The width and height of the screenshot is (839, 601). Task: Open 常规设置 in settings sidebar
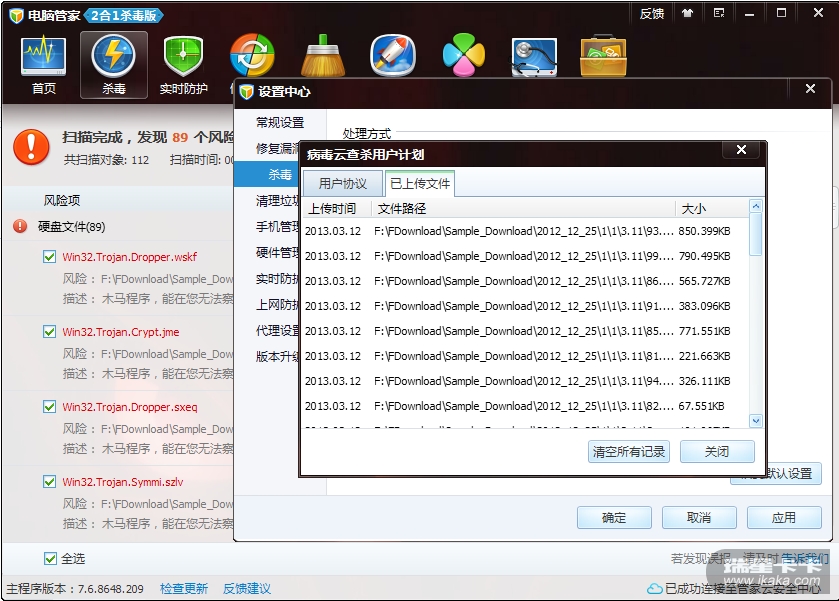click(x=280, y=123)
